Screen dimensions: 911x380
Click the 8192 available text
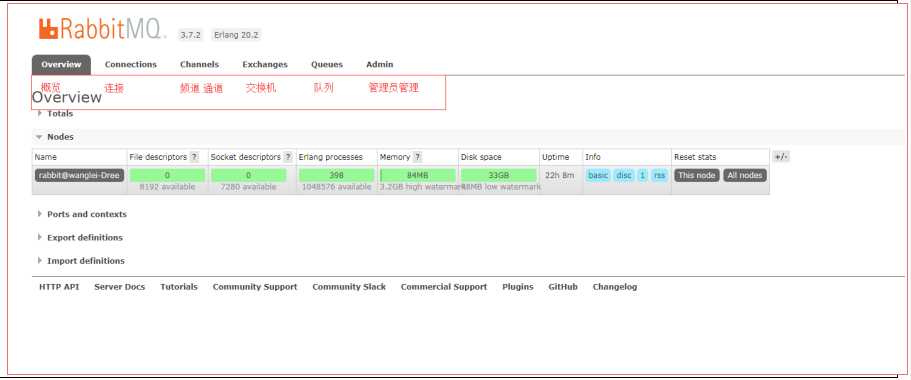[x=167, y=187]
